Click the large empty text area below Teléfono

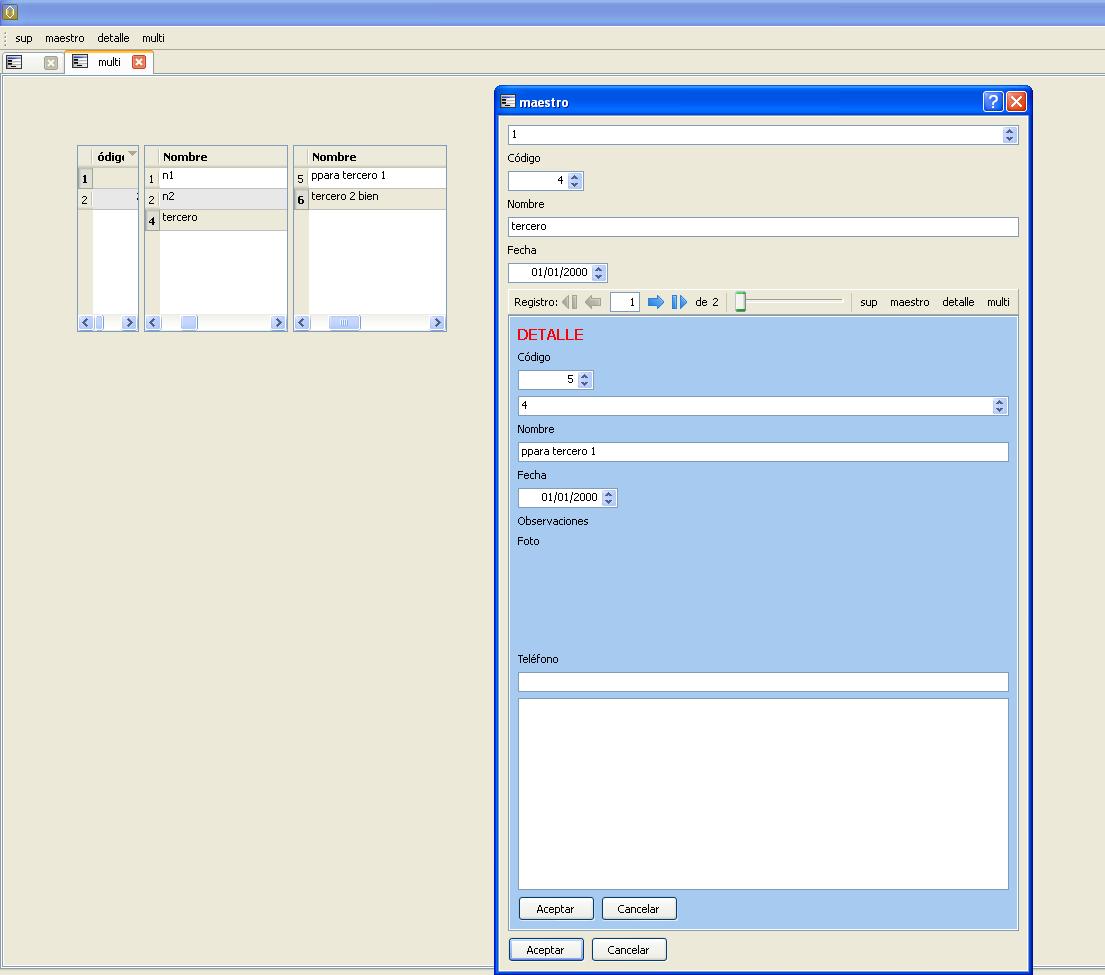click(x=763, y=794)
